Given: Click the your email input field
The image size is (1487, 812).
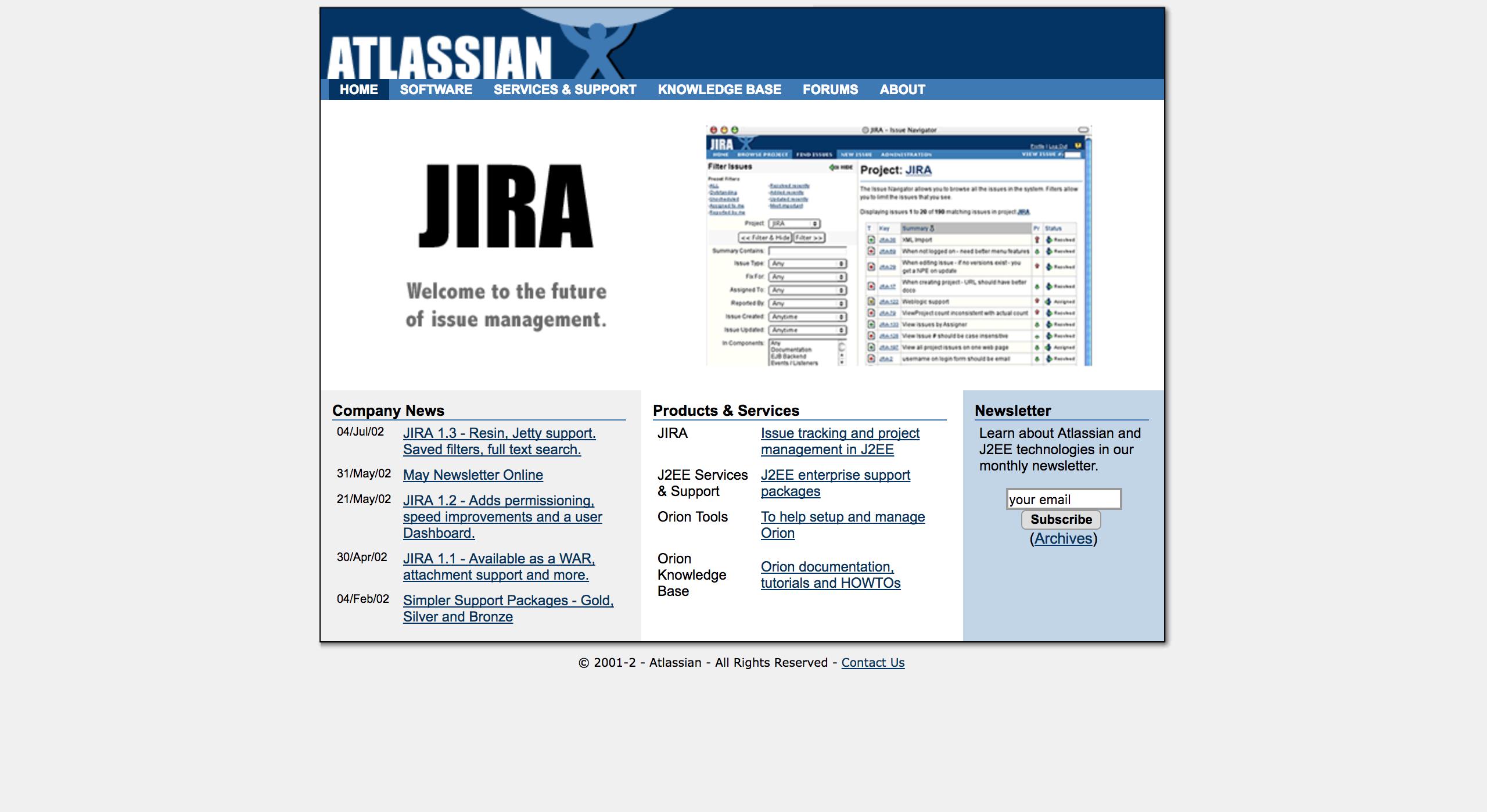Looking at the screenshot, I should click(x=1063, y=500).
